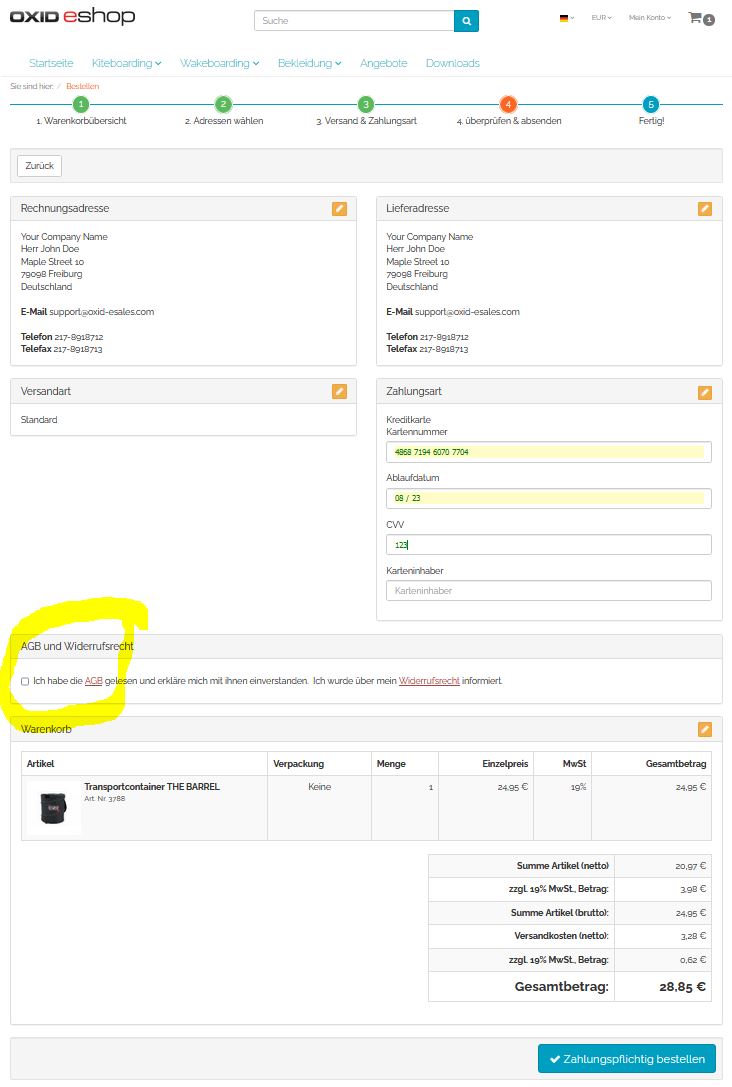Click the Transportcontainer THE BARREL thumbnail
Image resolution: width=732 pixels, height=1087 pixels.
54,808
